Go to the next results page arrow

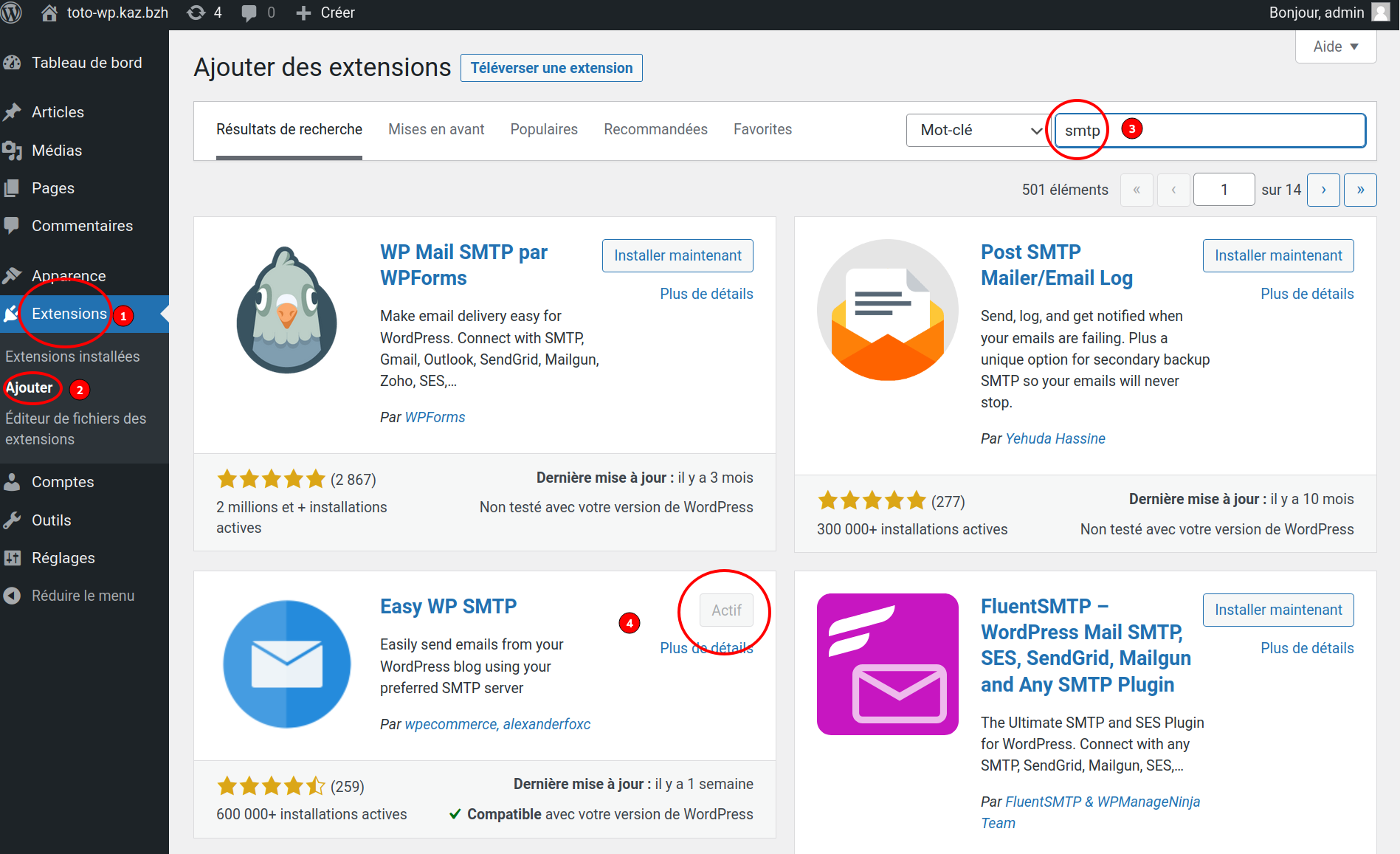coord(1323,190)
